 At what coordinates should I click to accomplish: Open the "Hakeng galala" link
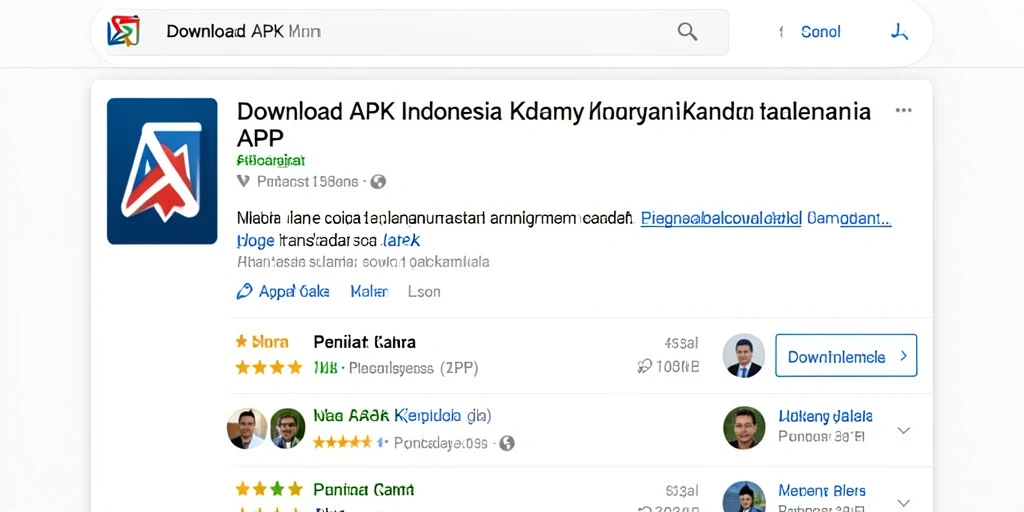coord(825,416)
